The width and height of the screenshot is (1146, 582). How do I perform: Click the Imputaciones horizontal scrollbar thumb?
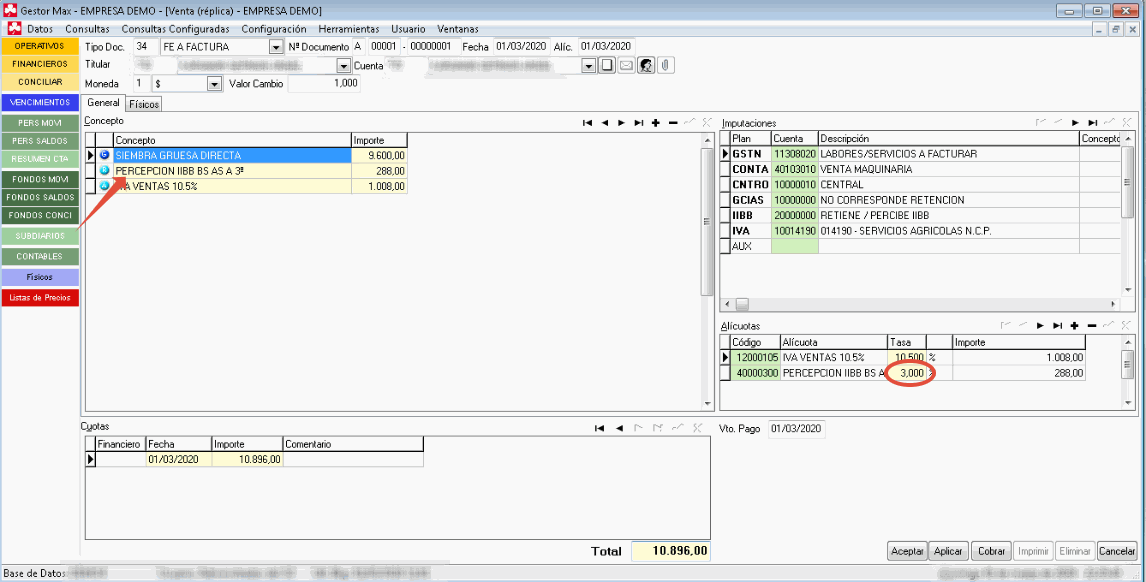[741, 303]
